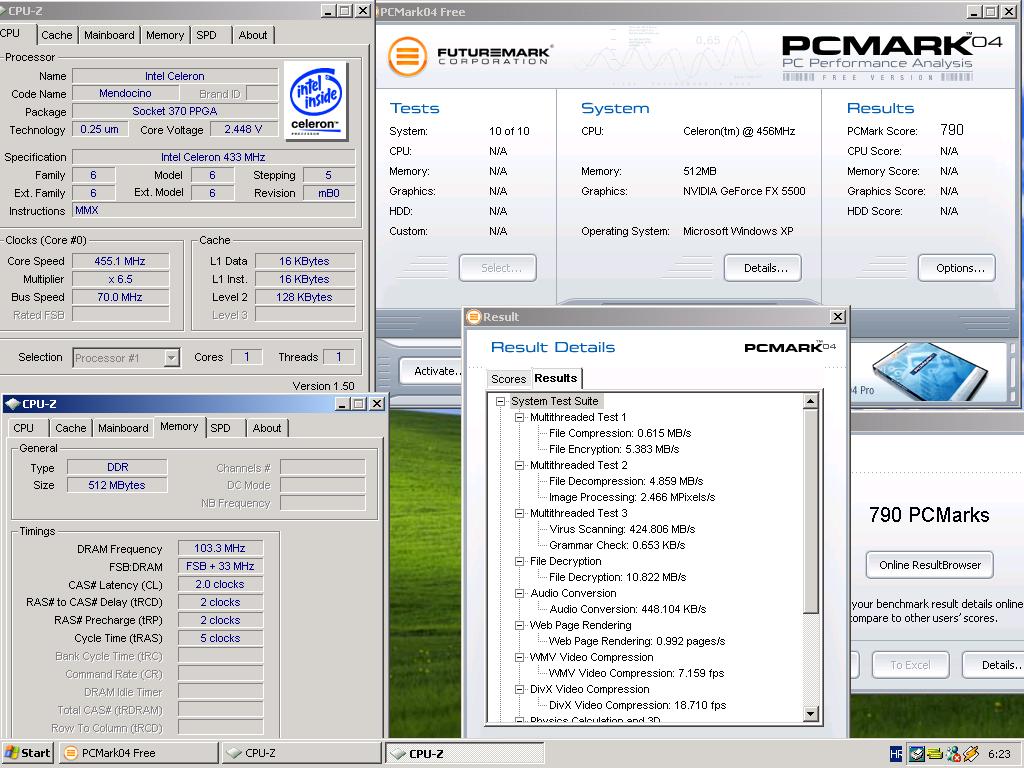Click the Result dialog title bar icon
The image size is (1024, 768).
pyautogui.click(x=474, y=317)
